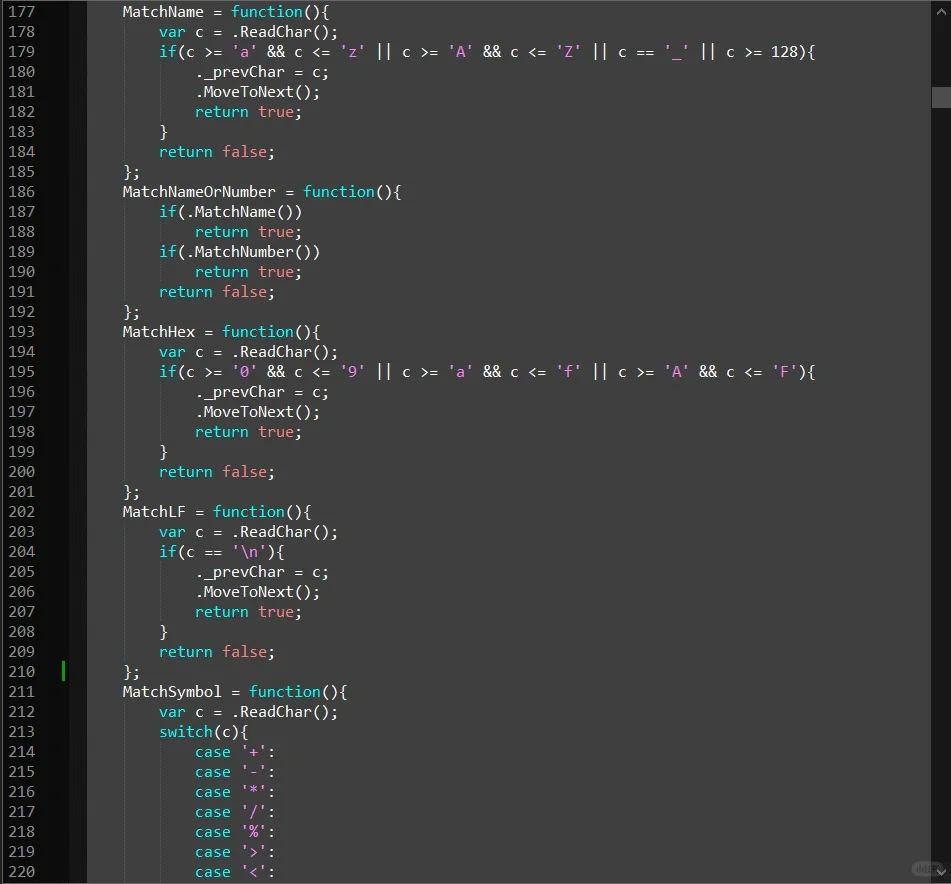Place cursor on 'MatchSymbol' at line 211
Image resolution: width=951 pixels, height=884 pixels.
172,692
